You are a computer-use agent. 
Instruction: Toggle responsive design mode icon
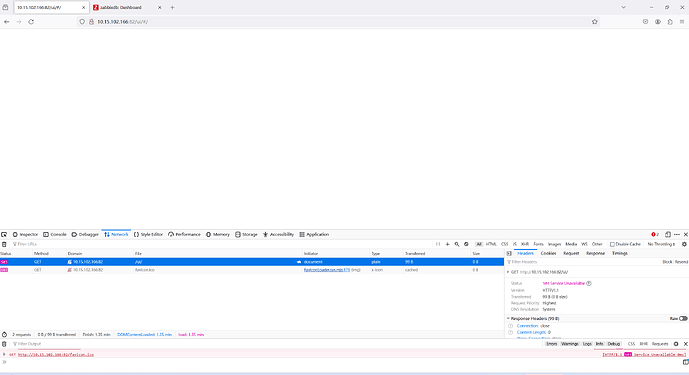point(668,234)
